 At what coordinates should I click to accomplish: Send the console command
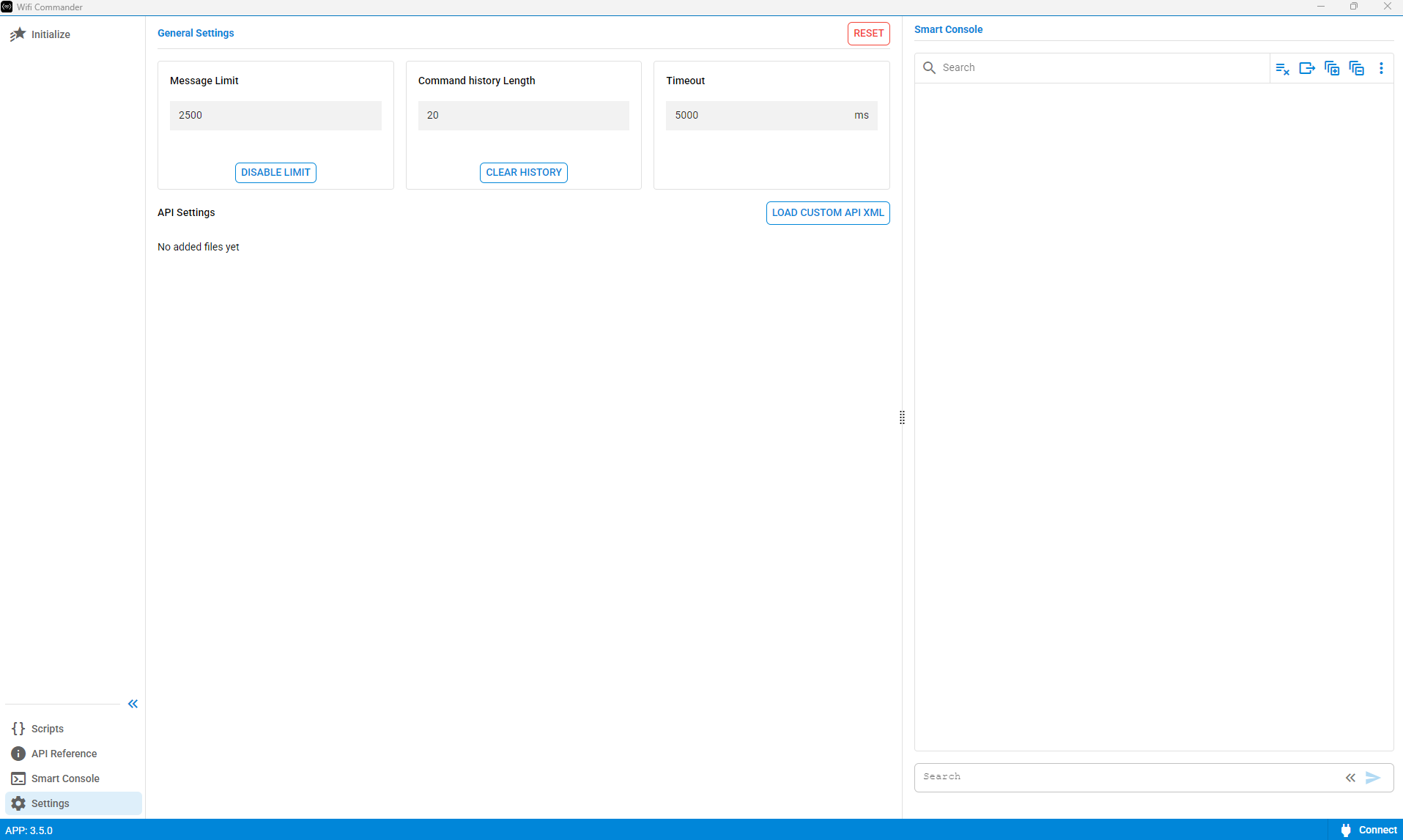1373,778
